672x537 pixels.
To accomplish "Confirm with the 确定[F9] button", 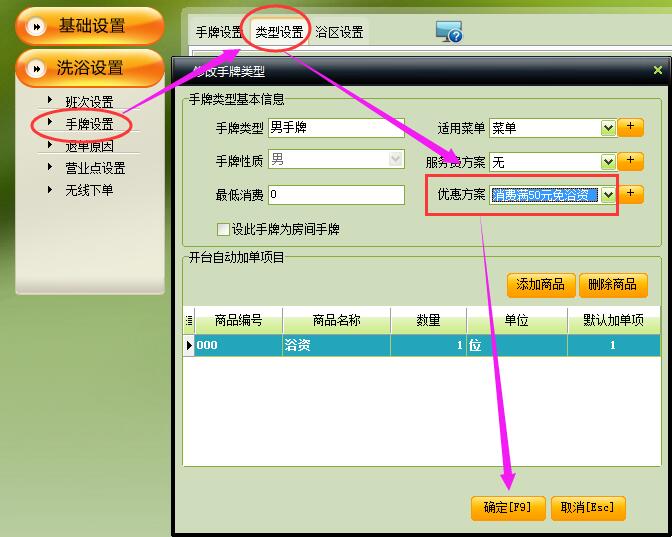I will click(507, 508).
